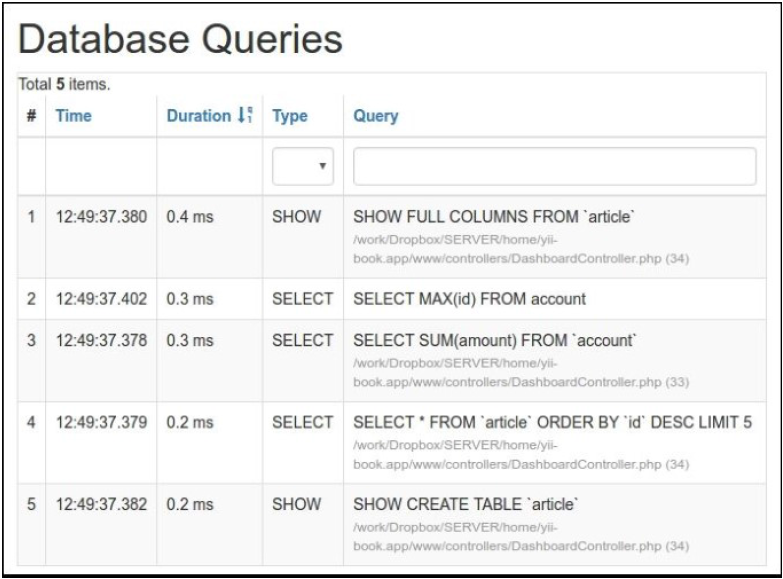Image resolution: width=783 pixels, height=579 pixels.
Task: Click the descending sort icon beside Duration
Action: coord(245,115)
